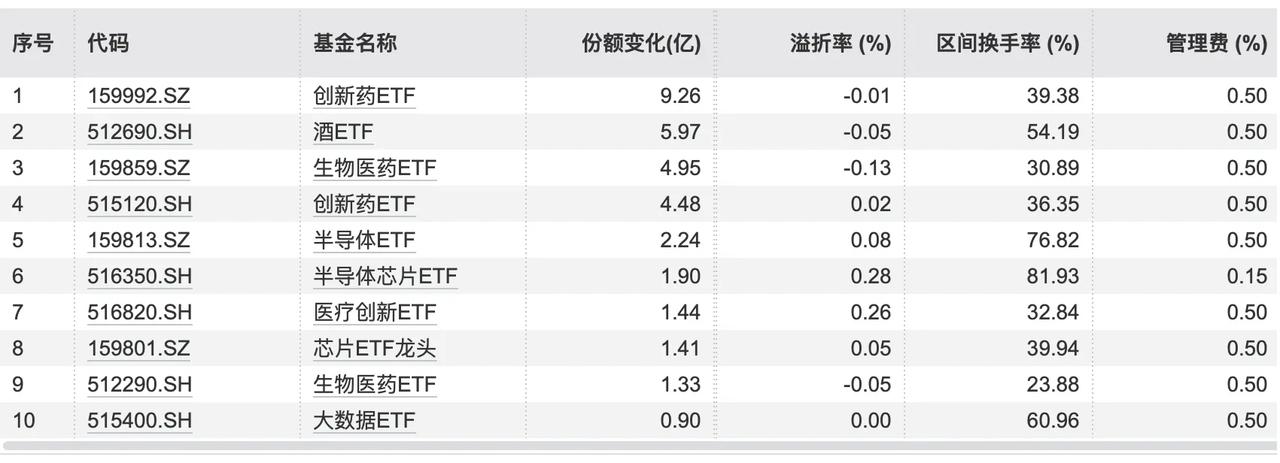Sort by 份额变化(亿) column header

pos(641,43)
